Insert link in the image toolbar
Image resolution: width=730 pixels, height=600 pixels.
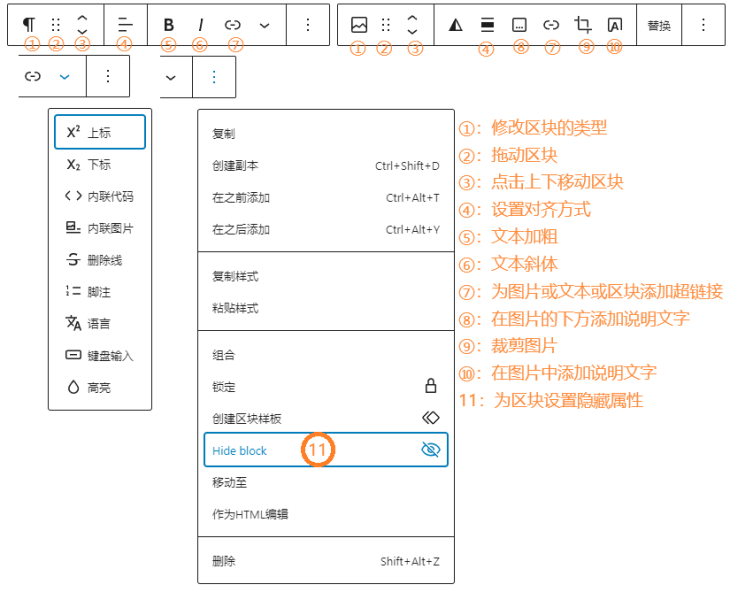[551, 25]
